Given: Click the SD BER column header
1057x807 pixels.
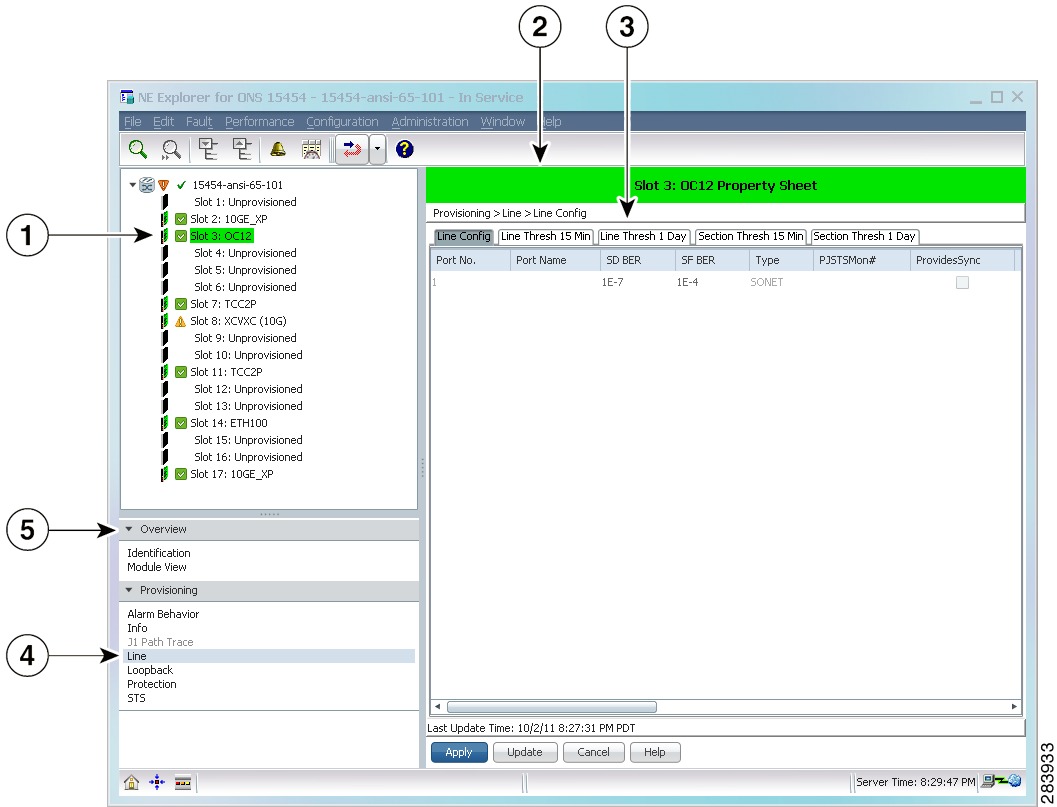Looking at the screenshot, I should [637, 260].
